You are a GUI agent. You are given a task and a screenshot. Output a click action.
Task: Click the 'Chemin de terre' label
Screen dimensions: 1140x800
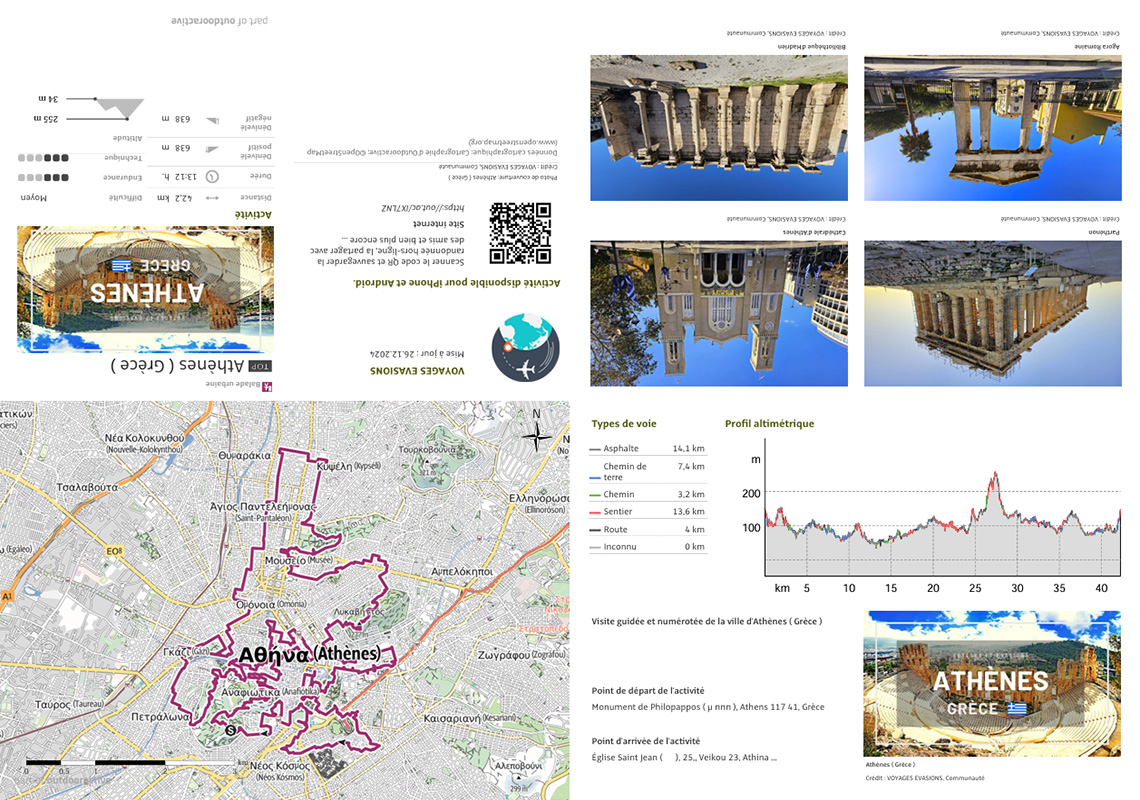point(625,471)
